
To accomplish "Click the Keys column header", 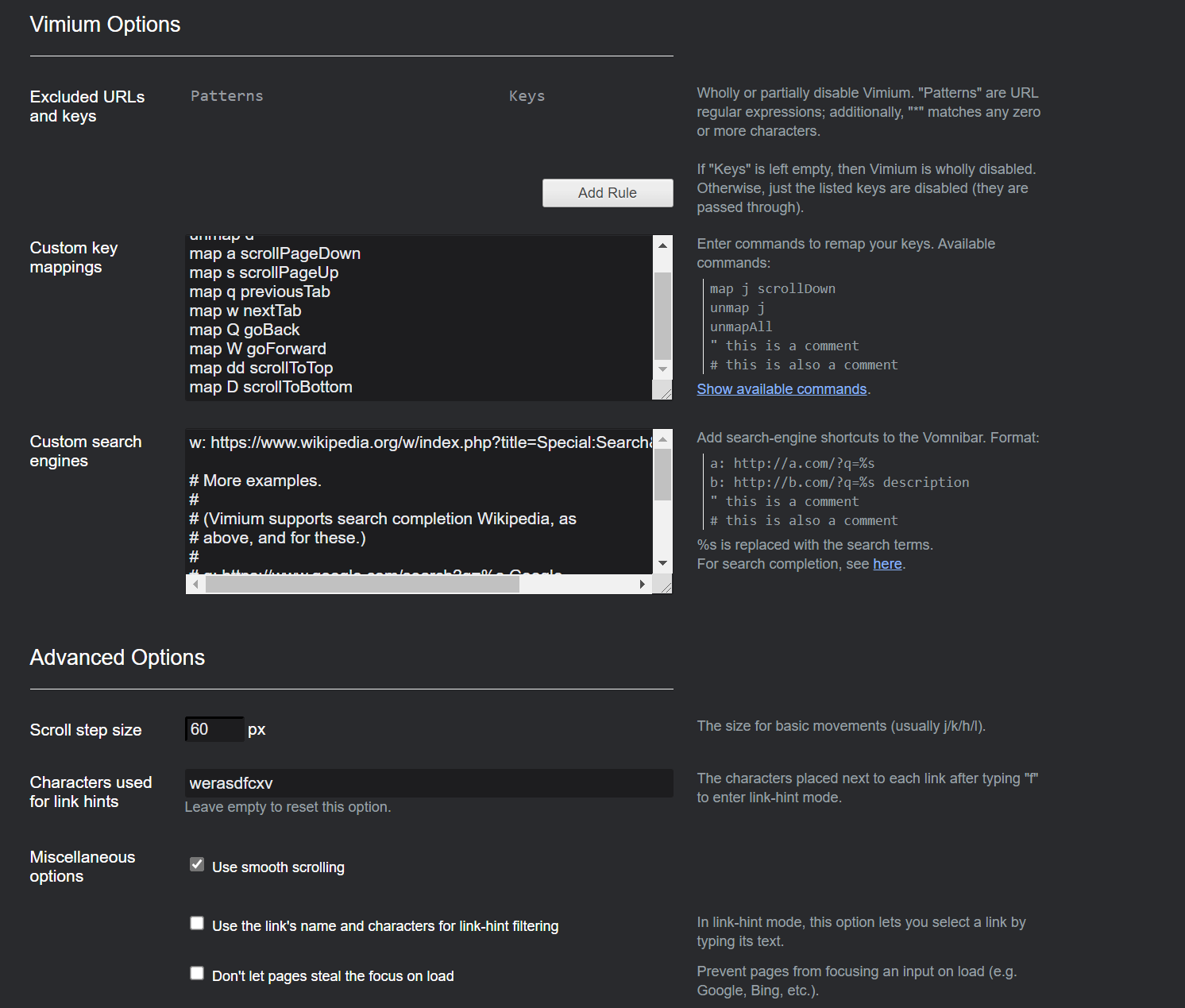I will (x=527, y=96).
